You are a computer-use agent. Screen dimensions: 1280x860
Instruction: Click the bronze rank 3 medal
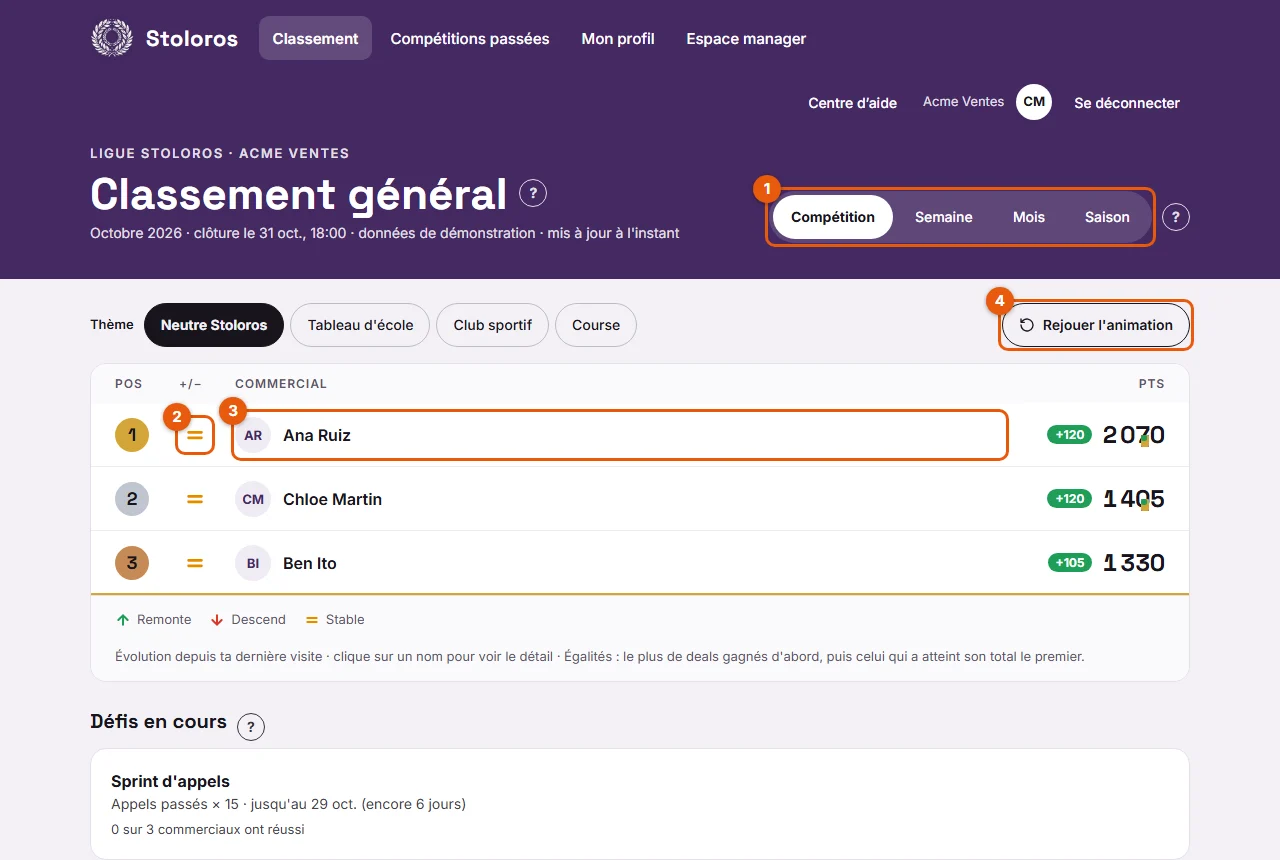(x=132, y=563)
